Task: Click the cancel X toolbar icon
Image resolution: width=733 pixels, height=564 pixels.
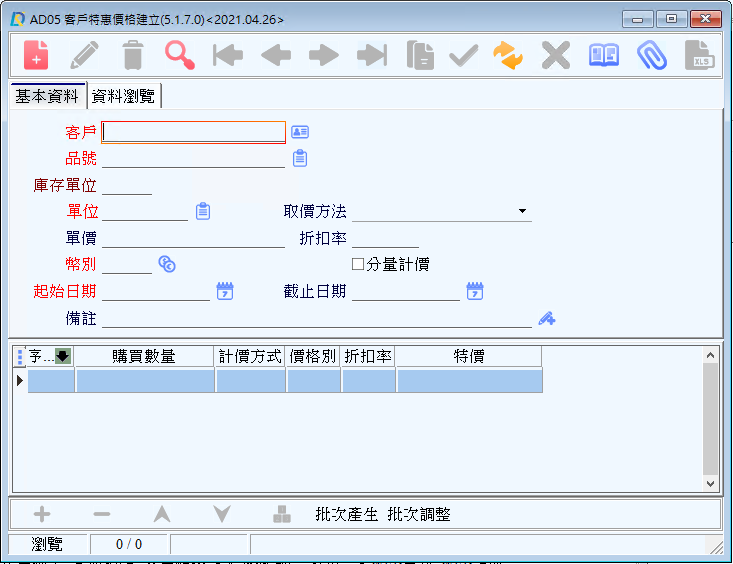Action: point(556,55)
